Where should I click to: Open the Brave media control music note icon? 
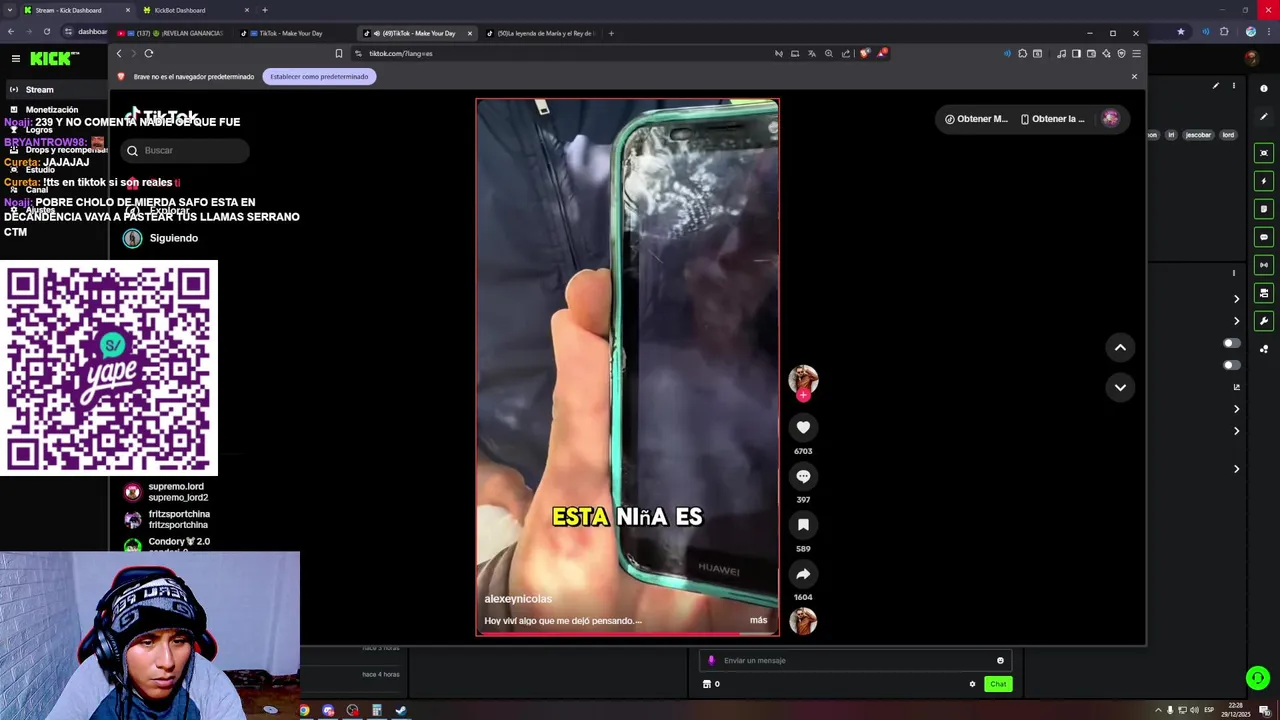[x=1061, y=53]
